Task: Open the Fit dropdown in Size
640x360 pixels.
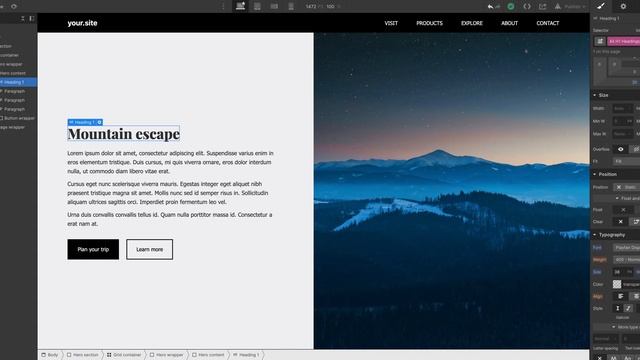Action: click(627, 162)
